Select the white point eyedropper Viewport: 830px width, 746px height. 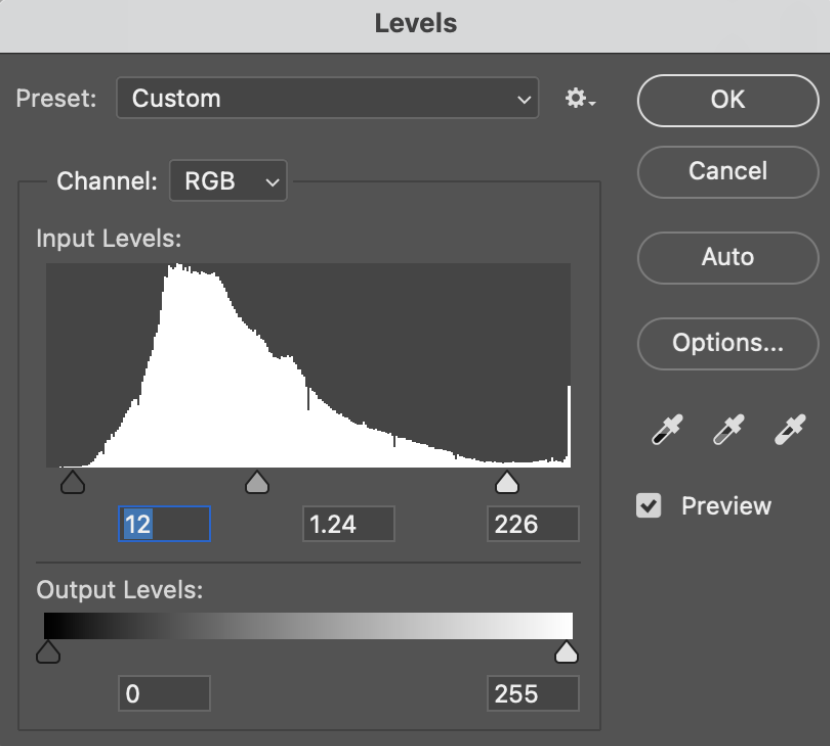[x=790, y=429]
